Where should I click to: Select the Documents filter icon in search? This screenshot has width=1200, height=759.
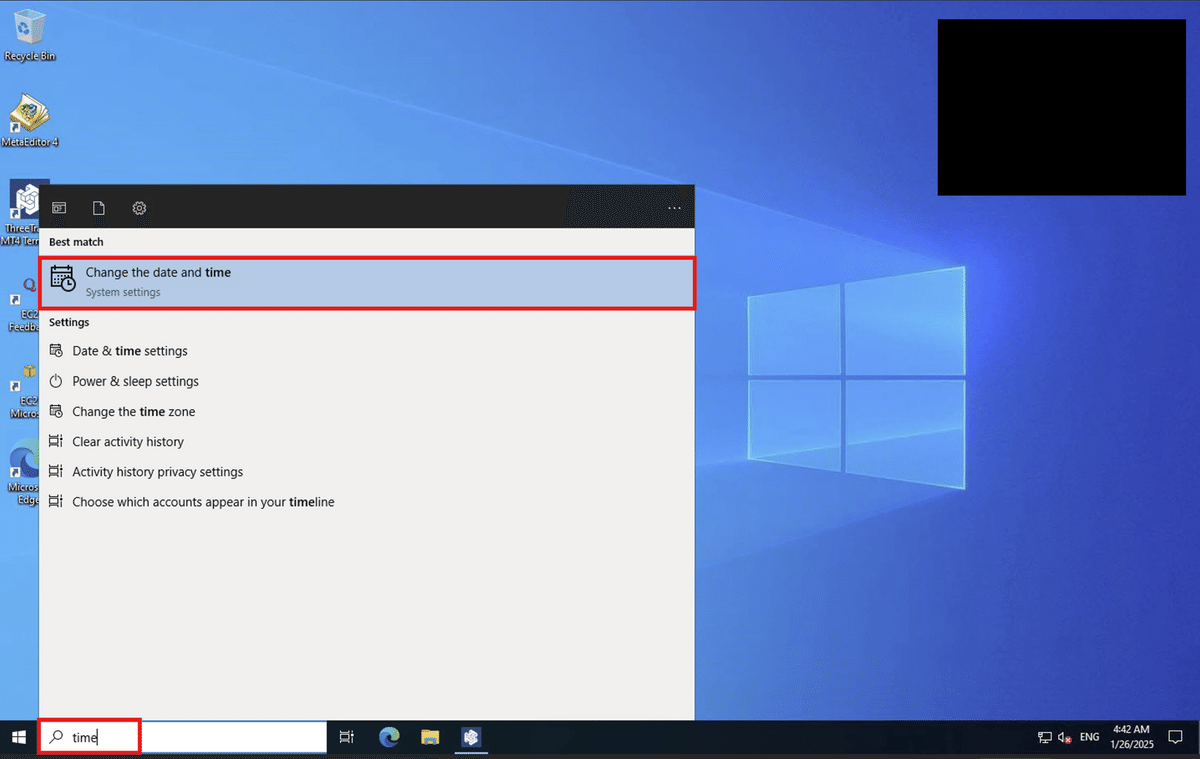pos(98,207)
